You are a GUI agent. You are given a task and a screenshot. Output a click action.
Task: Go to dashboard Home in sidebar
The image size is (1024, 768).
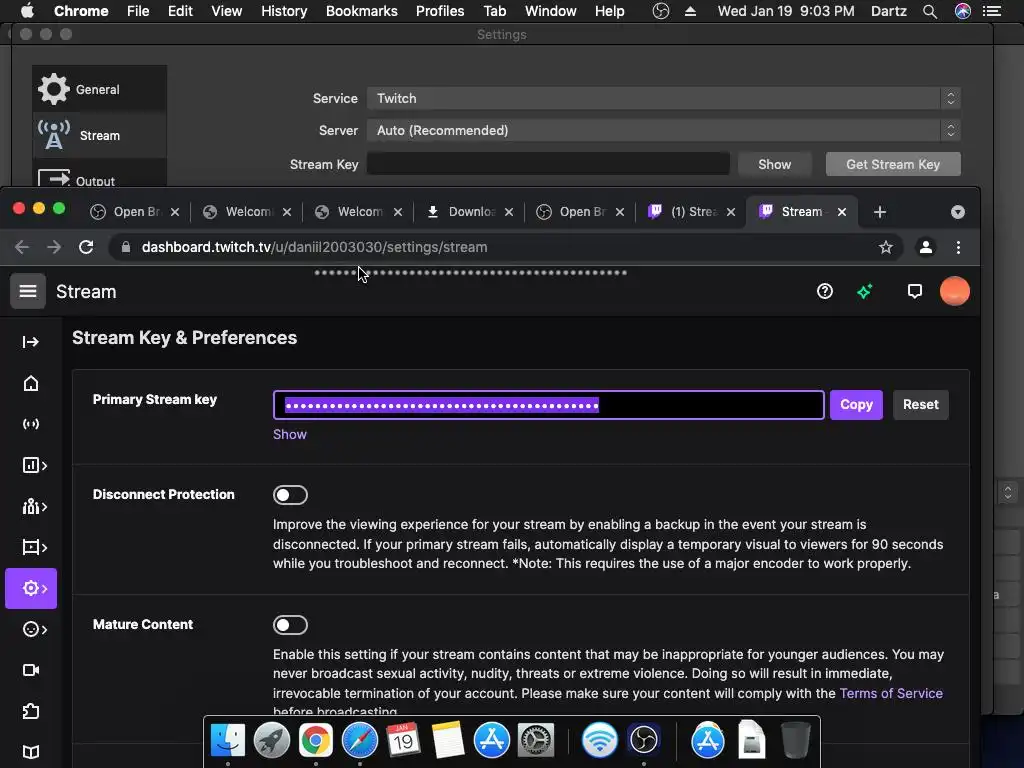pos(31,383)
